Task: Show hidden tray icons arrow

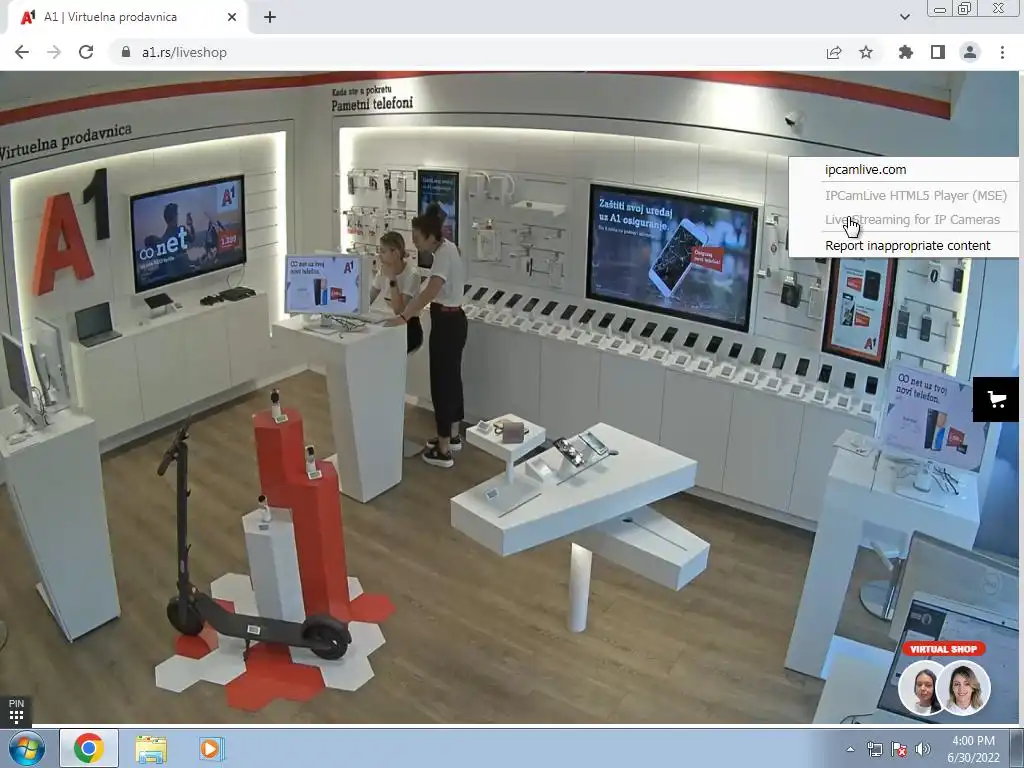Action: tap(850, 749)
